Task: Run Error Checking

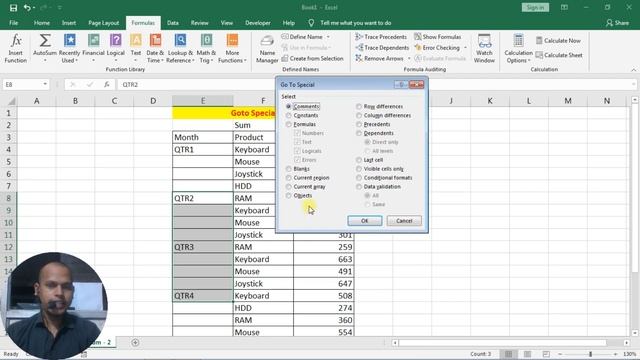Action: coord(437,48)
